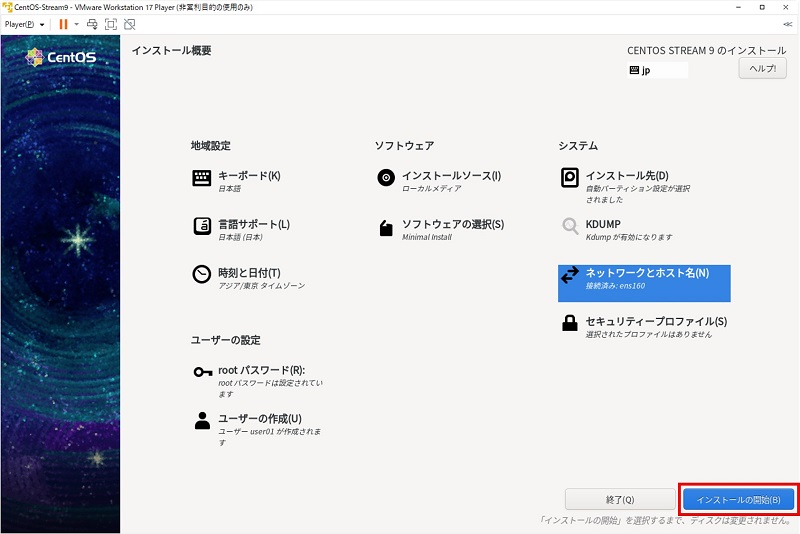Click the 'ソフトウェア' section heading
800x534 pixels.
(x=404, y=146)
